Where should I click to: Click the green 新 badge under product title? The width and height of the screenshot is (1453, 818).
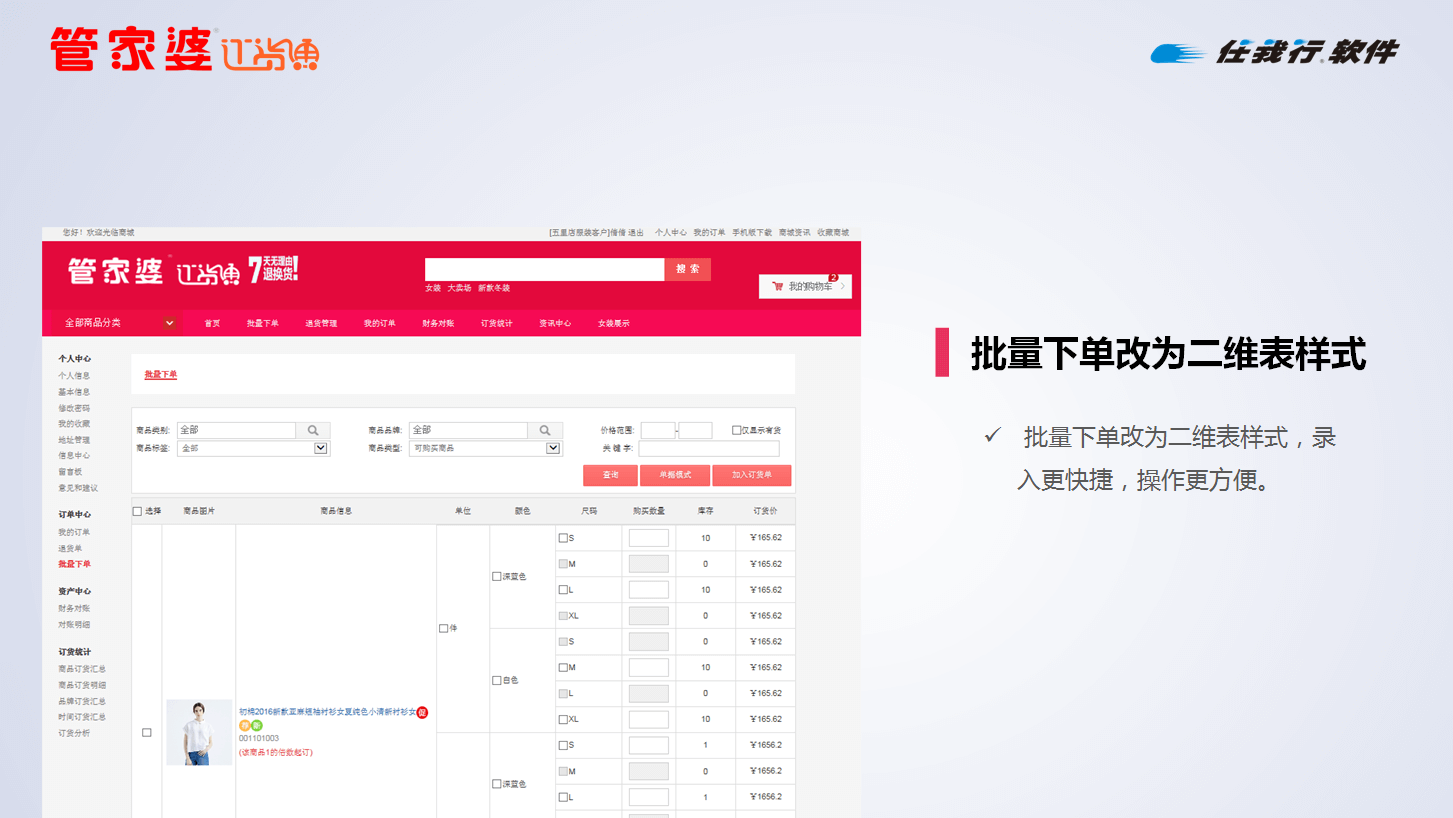(257, 725)
